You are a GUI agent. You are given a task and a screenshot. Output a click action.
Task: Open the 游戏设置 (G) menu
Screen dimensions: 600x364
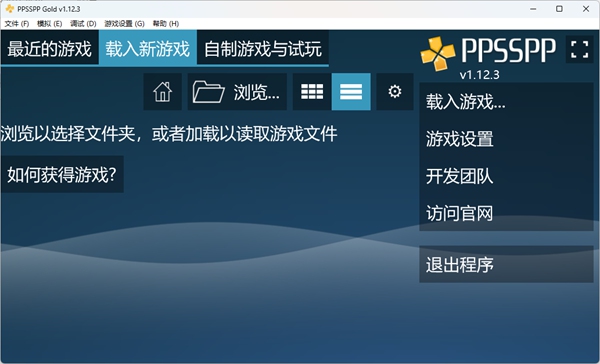pos(124,24)
